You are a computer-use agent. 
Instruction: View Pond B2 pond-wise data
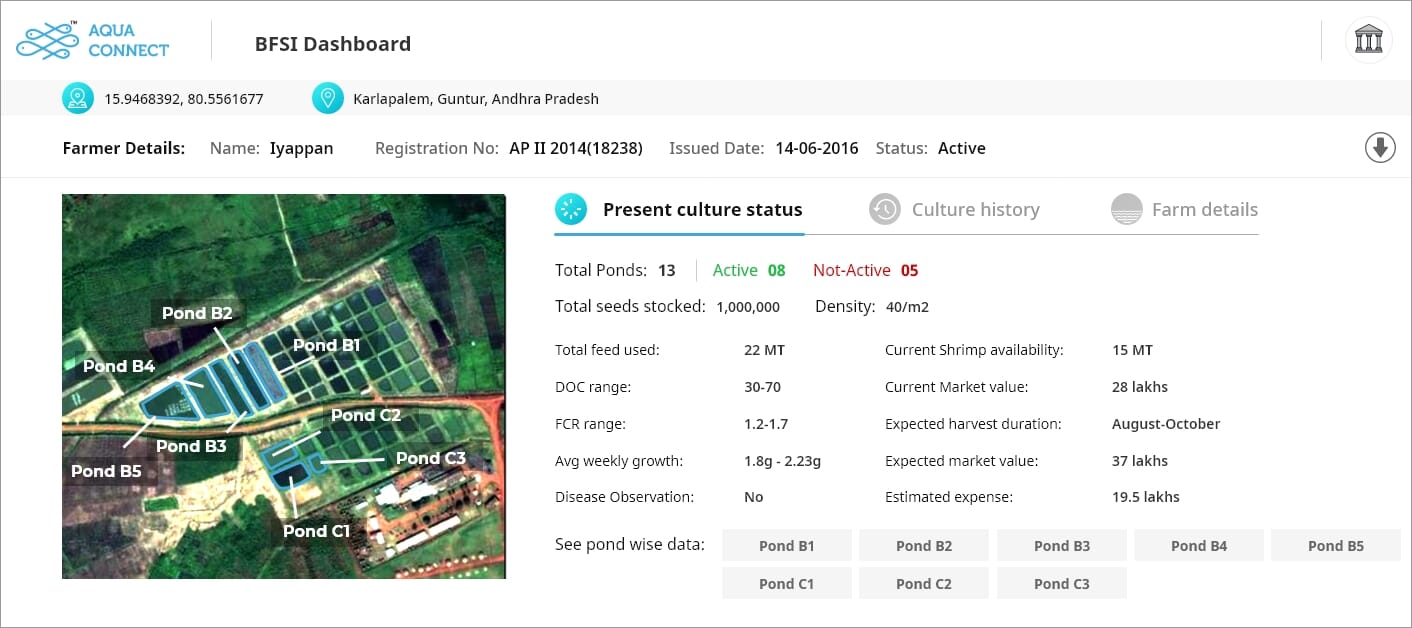point(923,546)
